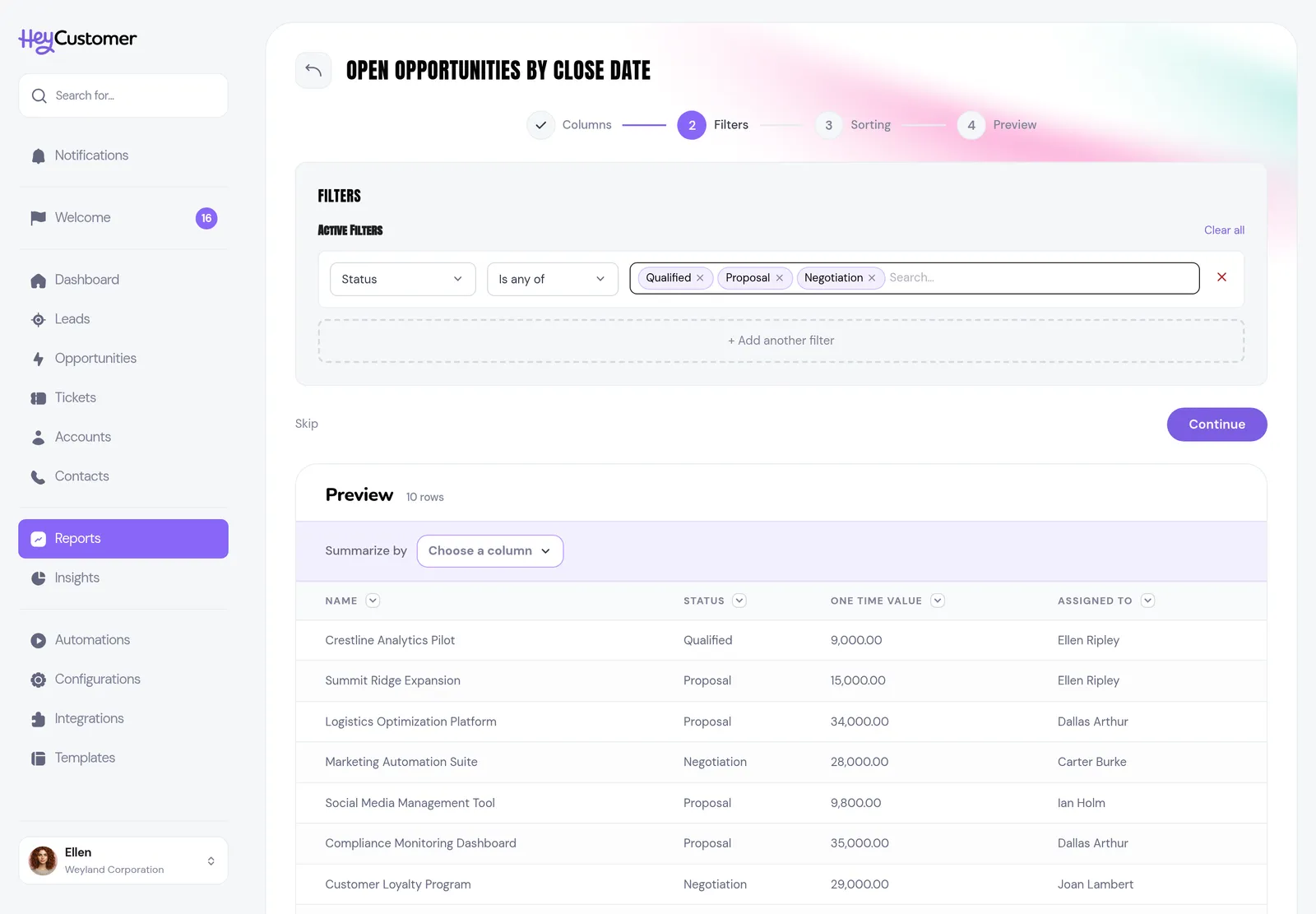1316x914 pixels.
Task: Go to the Columns step
Action: pos(569,125)
